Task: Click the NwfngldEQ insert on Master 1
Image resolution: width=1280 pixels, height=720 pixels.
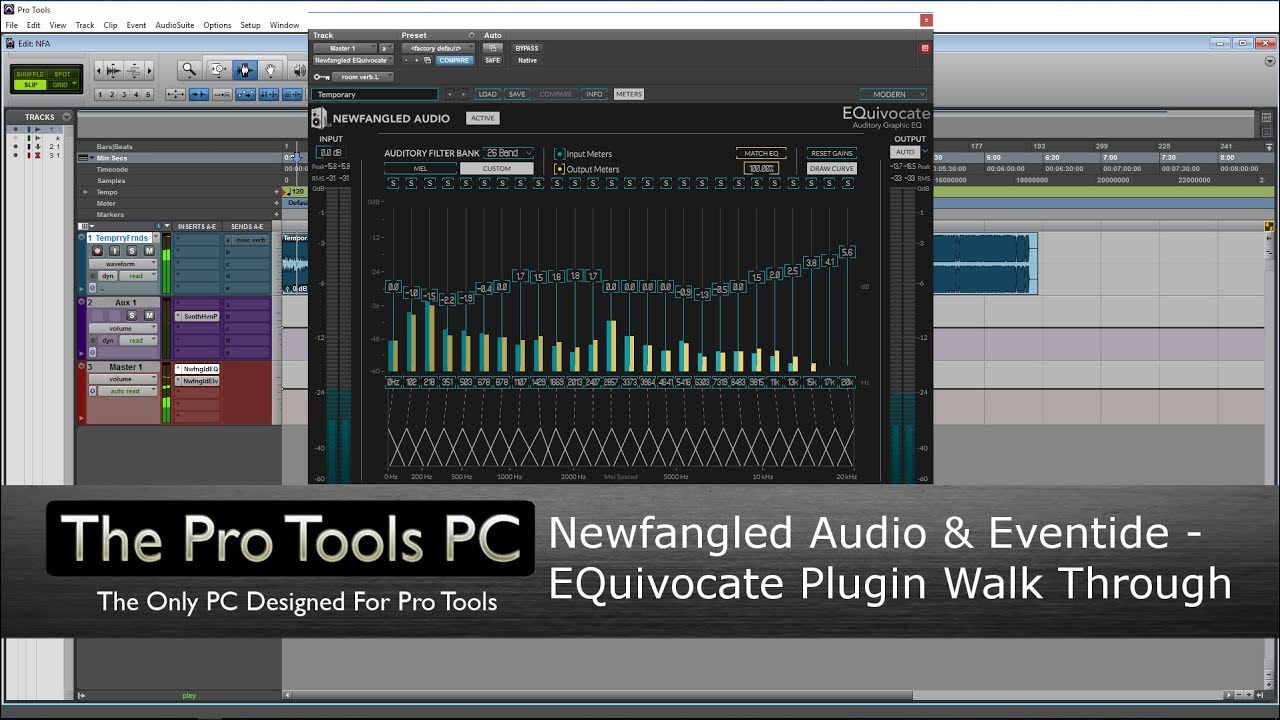Action: point(197,369)
